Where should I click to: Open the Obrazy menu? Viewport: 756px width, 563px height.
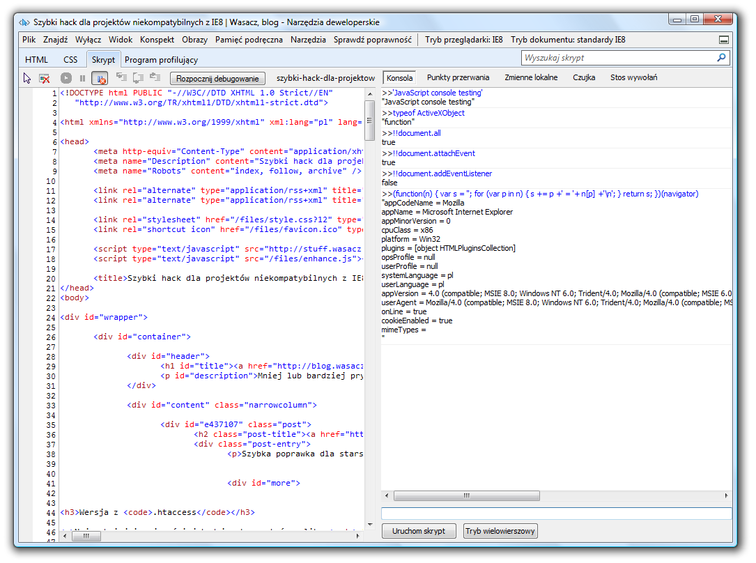194,40
